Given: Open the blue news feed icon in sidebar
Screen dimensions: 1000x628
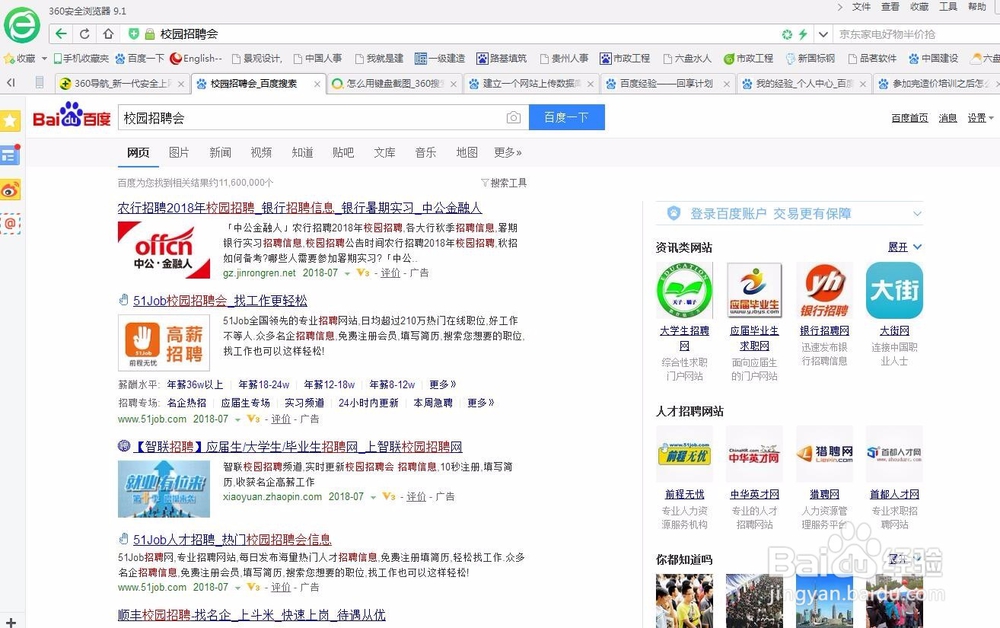Looking at the screenshot, I should click(x=10, y=155).
